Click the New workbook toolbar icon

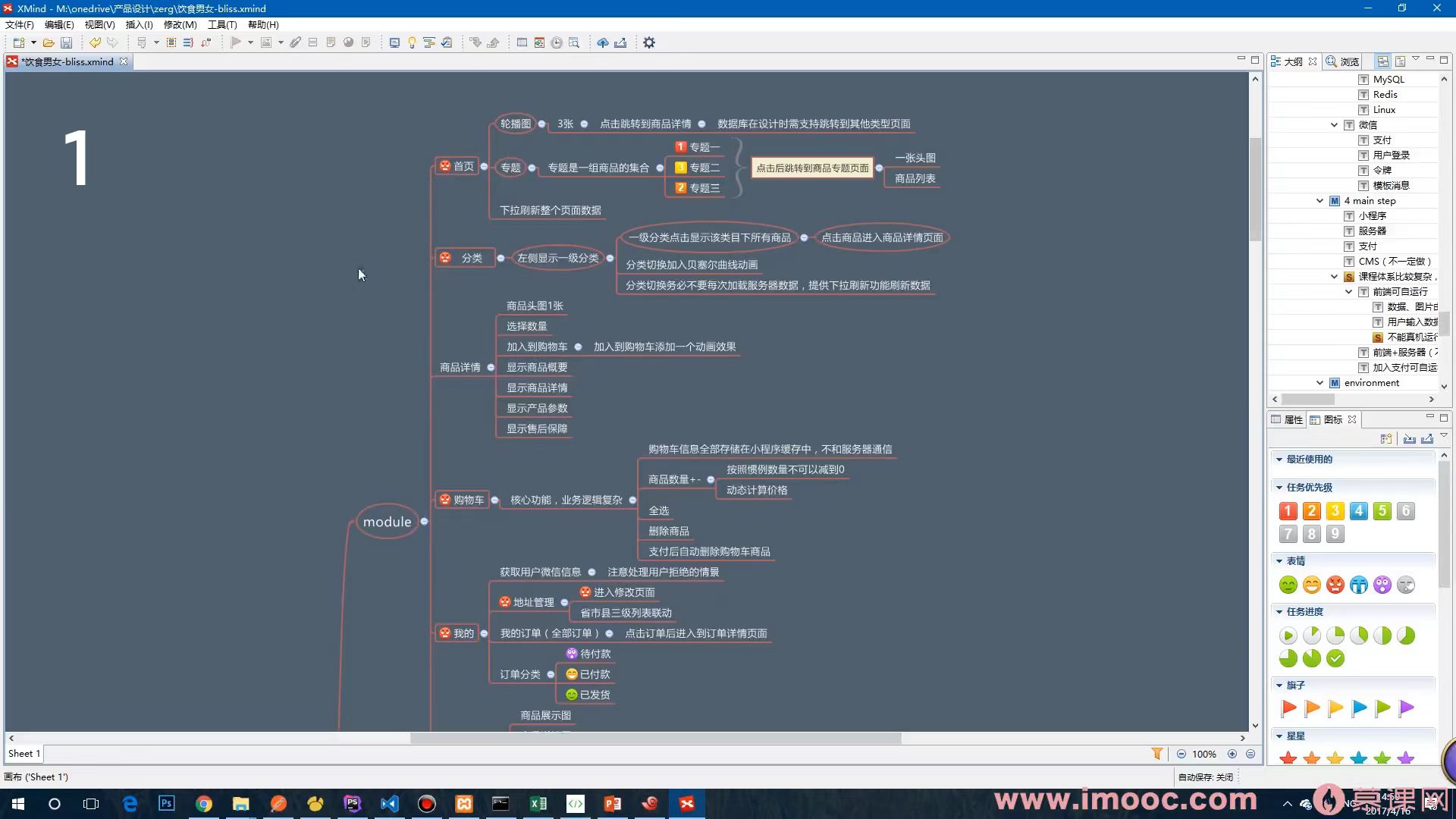(x=19, y=42)
